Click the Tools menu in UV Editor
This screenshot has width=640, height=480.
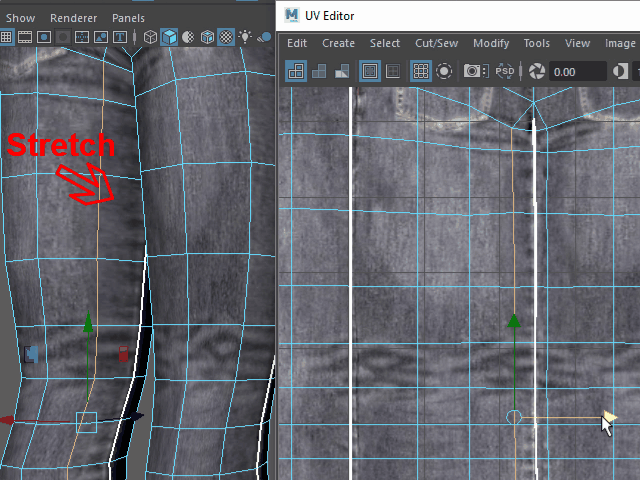pyautogui.click(x=537, y=43)
